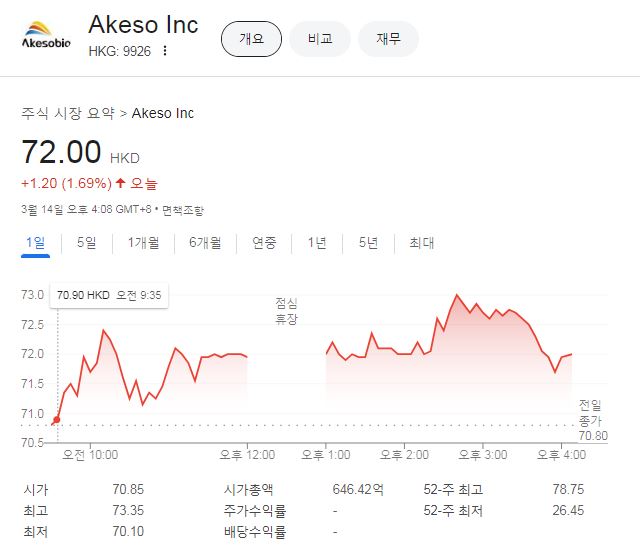The image size is (640, 554).
Task: Switch chart to 최대 range
Action: 421,243
